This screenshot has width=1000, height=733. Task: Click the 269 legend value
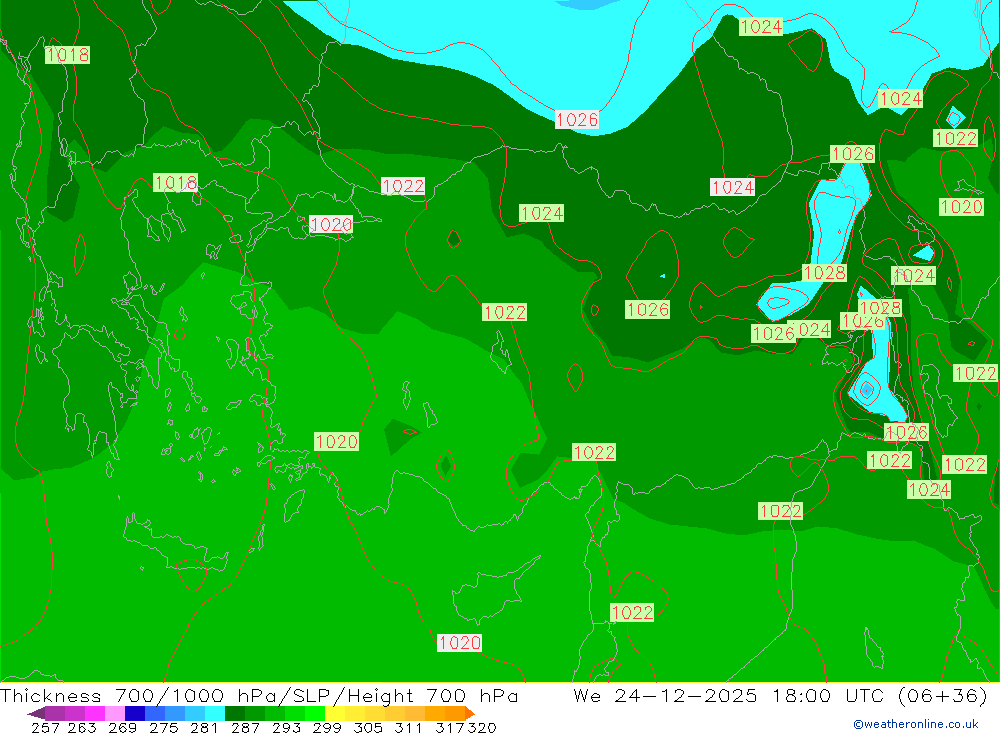(x=122, y=727)
